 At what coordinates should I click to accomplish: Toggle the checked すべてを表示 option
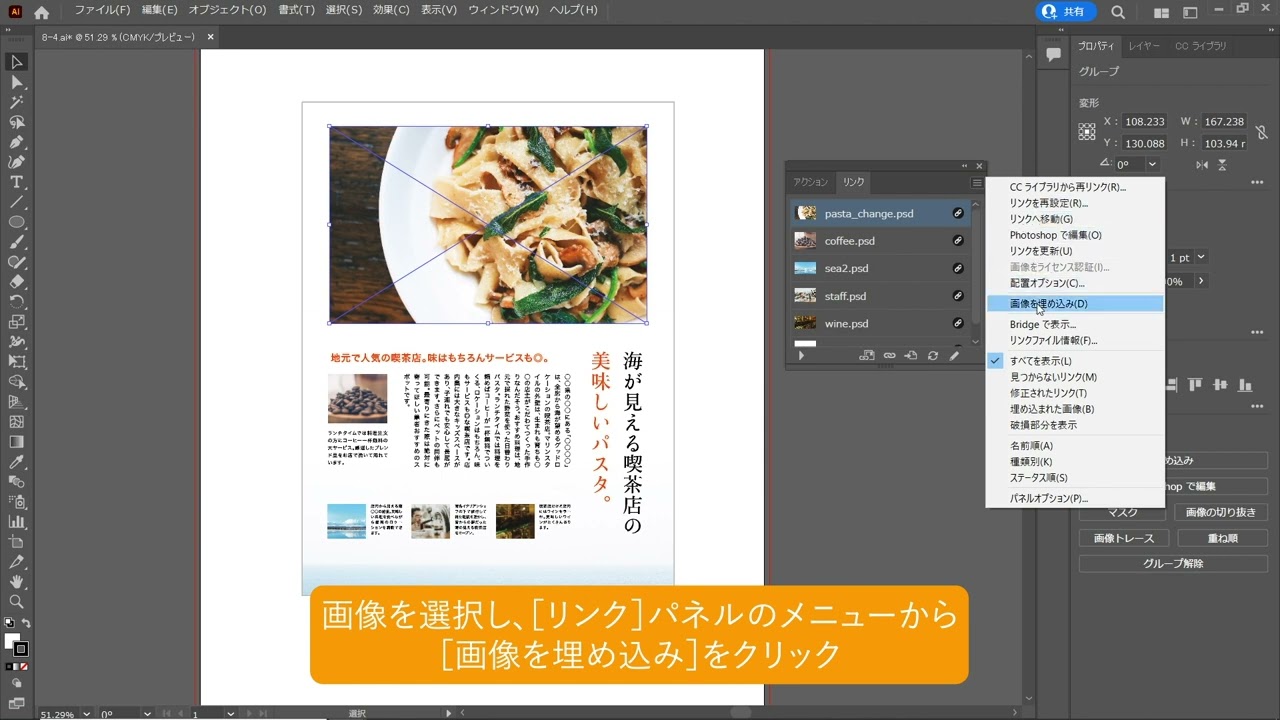click(x=1040, y=361)
